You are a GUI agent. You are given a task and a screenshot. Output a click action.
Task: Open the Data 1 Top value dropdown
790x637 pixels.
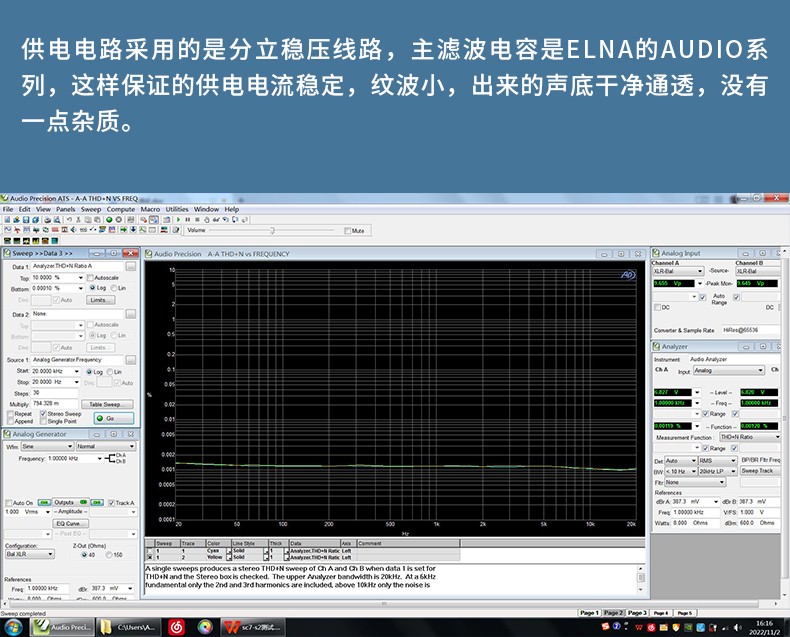tap(81, 278)
